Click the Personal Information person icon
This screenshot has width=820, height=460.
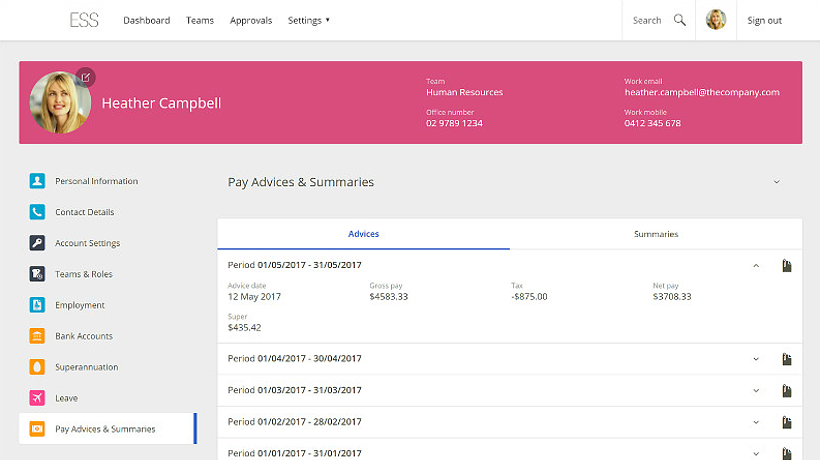[37, 181]
